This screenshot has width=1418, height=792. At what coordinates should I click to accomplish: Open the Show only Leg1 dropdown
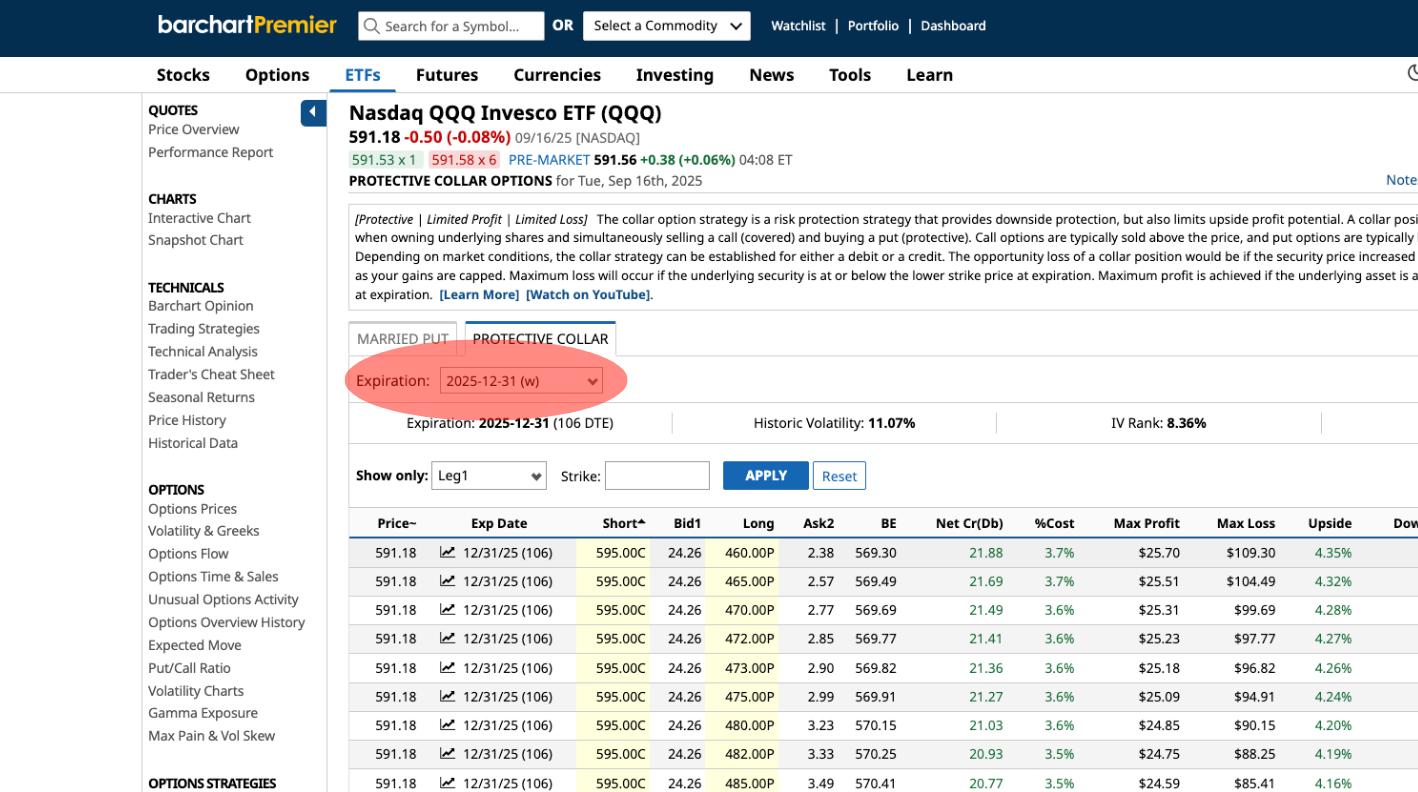tap(488, 476)
